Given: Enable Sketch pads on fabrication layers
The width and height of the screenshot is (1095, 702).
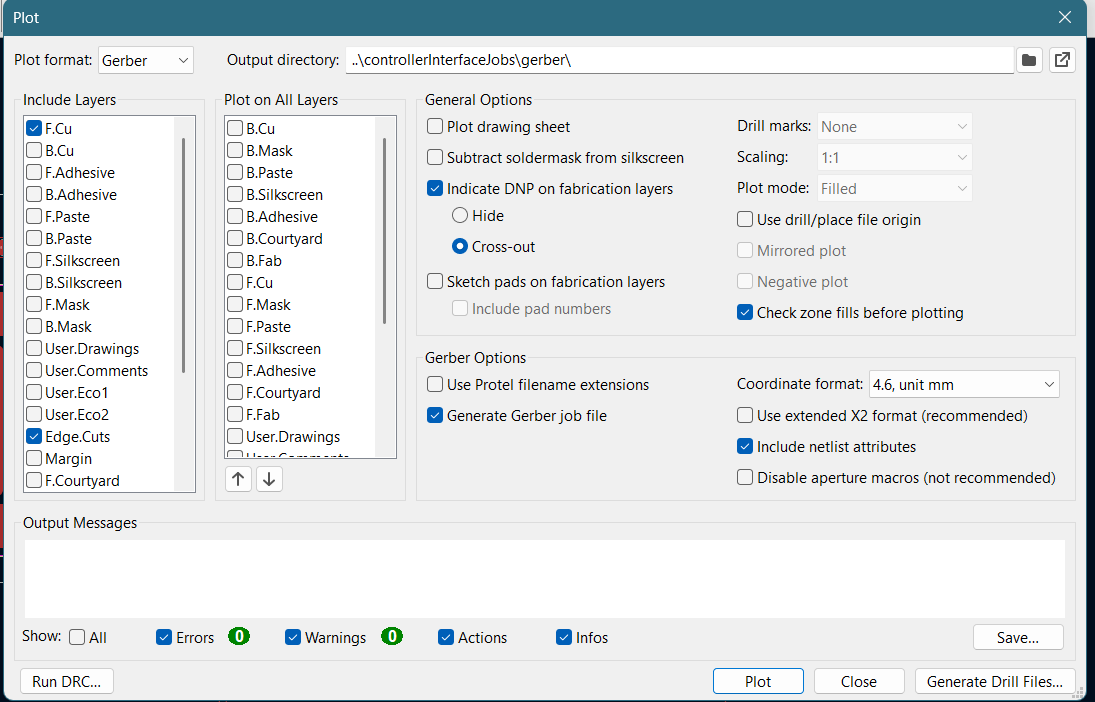Looking at the screenshot, I should click(435, 281).
